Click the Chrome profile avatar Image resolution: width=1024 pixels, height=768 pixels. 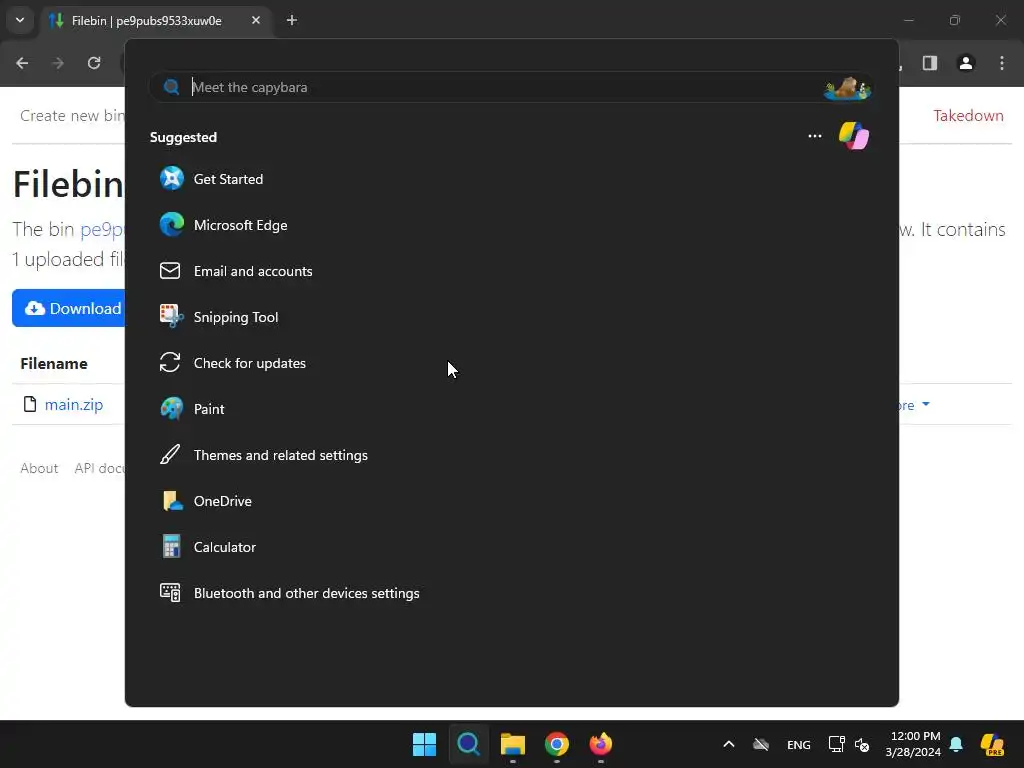pyautogui.click(x=966, y=63)
